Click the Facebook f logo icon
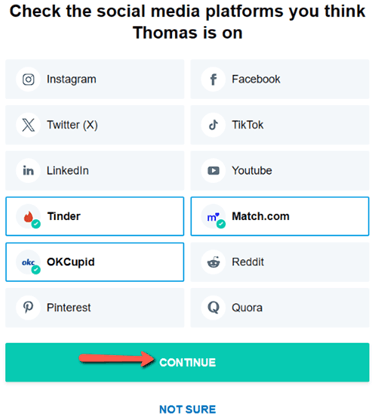374x420 pixels. (213, 79)
